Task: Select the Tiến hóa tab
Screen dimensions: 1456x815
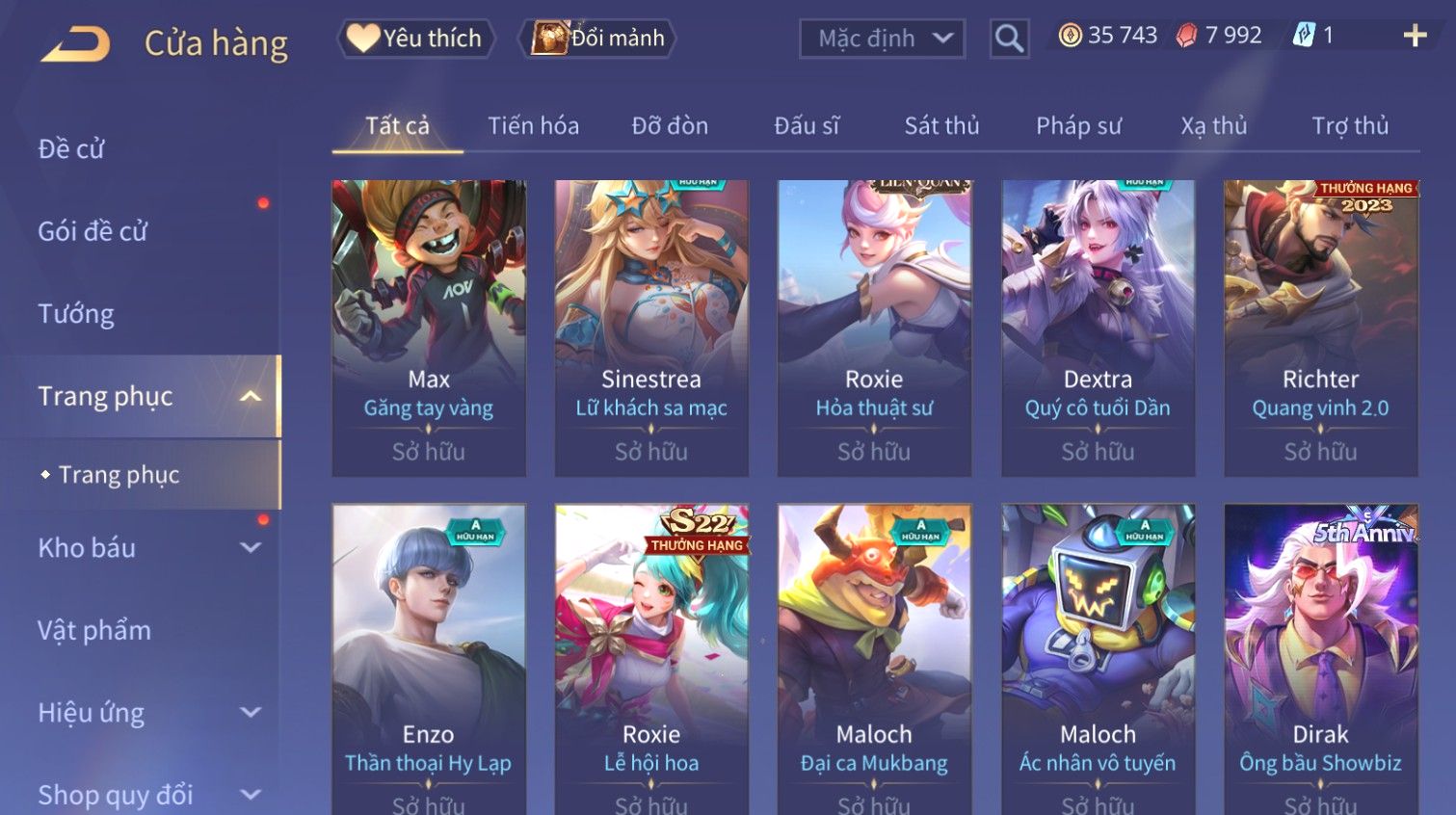Action: pyautogui.click(x=533, y=126)
